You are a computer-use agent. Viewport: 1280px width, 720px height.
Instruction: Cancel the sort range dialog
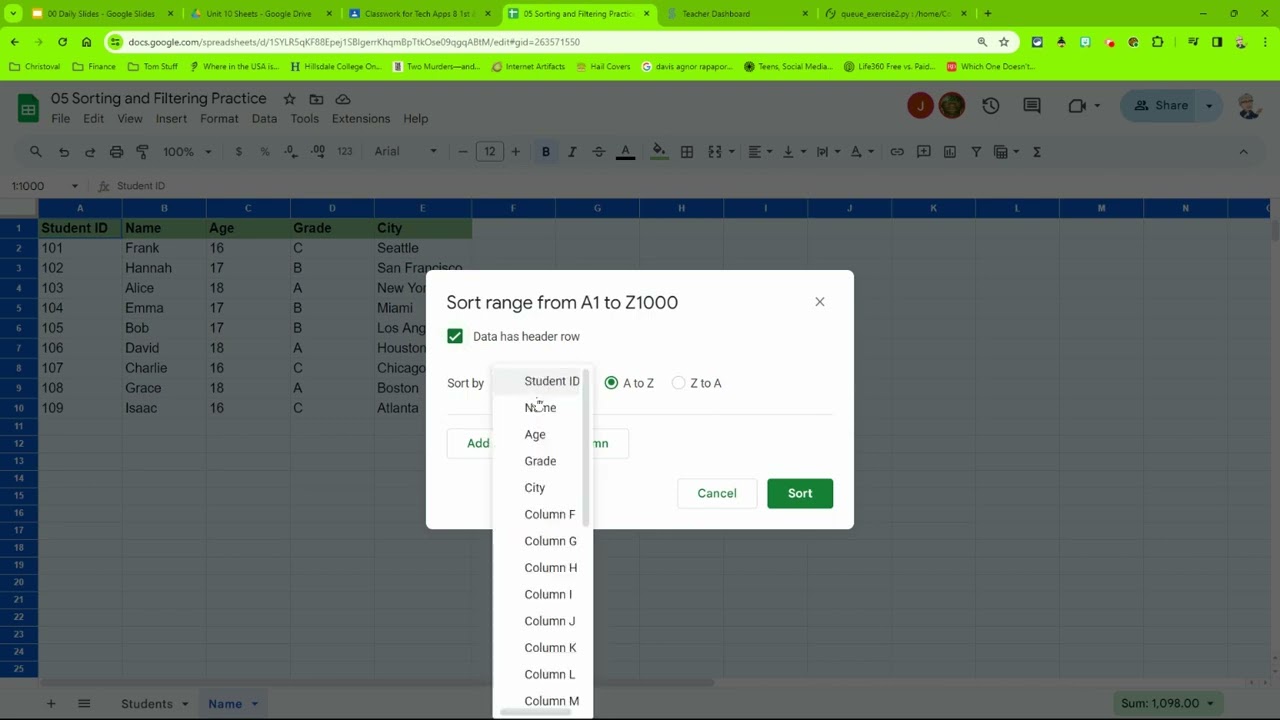click(717, 493)
